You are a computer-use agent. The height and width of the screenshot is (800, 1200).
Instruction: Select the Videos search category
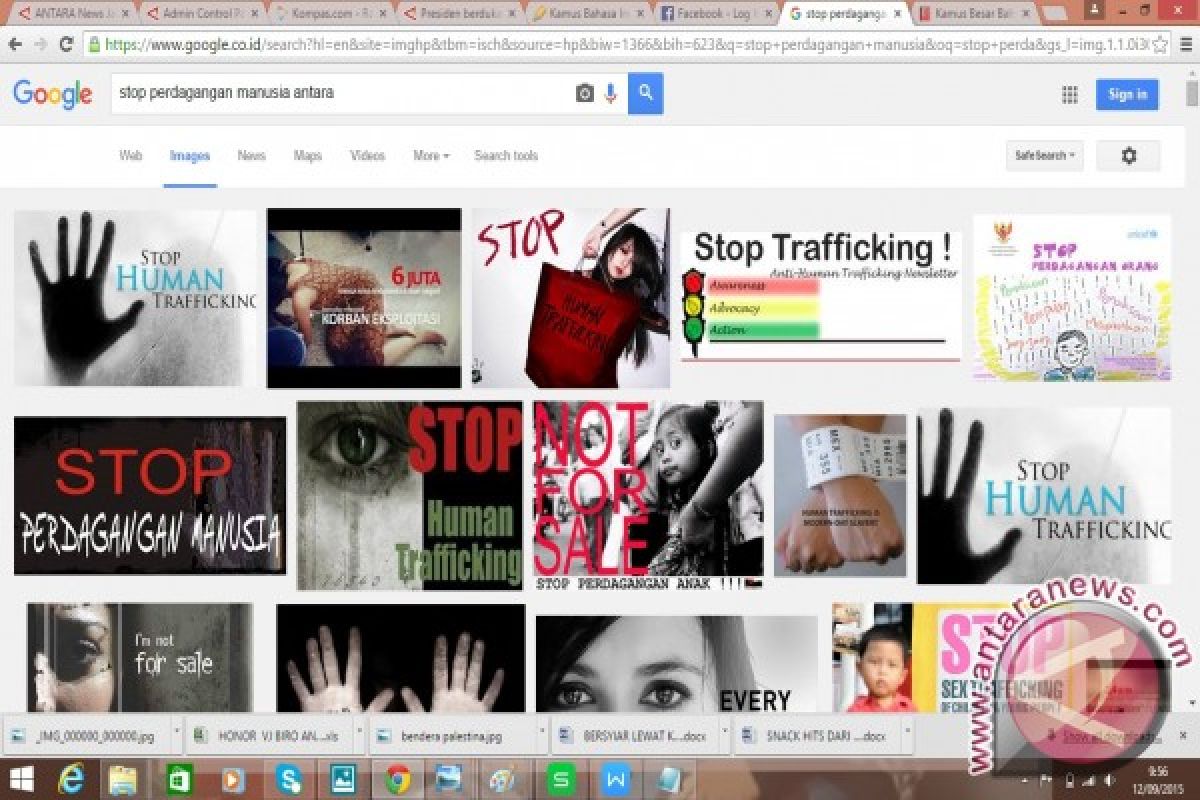click(x=367, y=156)
